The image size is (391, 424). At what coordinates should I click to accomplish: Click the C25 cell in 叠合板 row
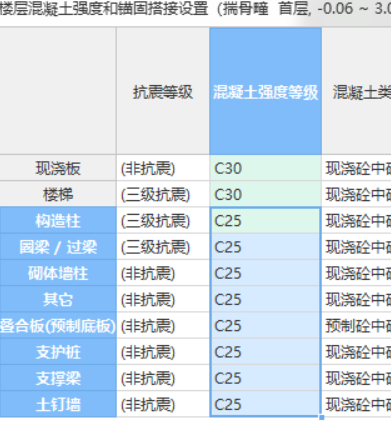click(x=265, y=326)
